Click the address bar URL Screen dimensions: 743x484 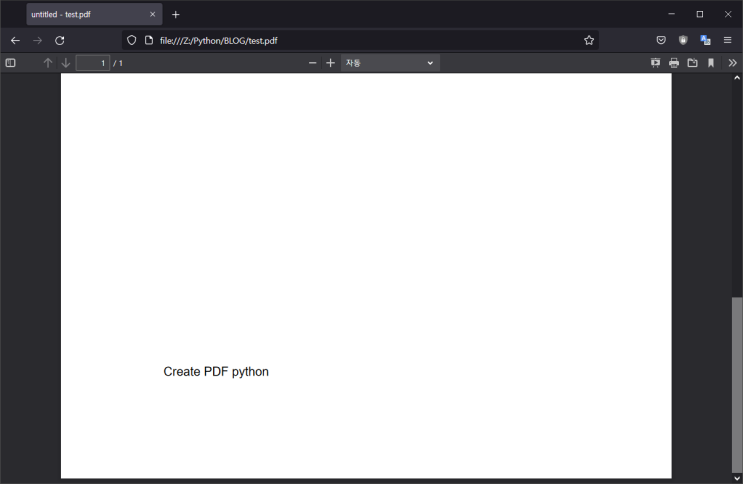(x=218, y=41)
